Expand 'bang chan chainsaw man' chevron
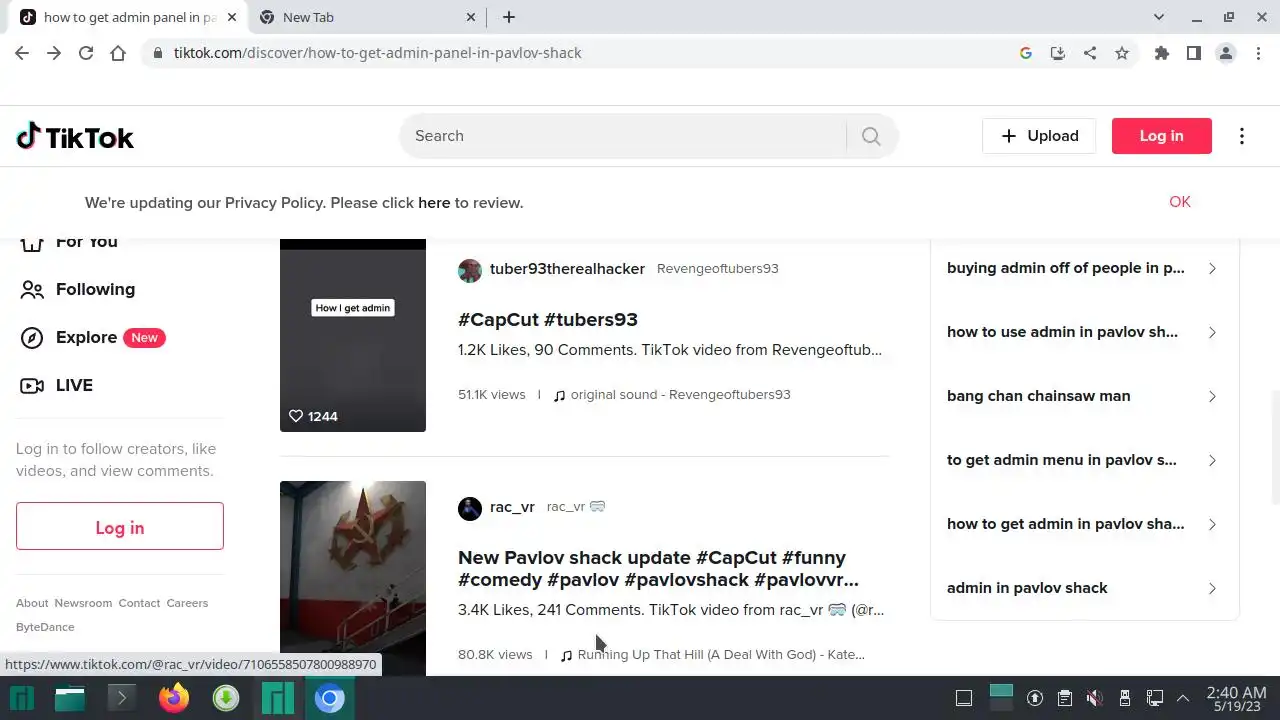The width and height of the screenshot is (1280, 720). click(x=1212, y=396)
